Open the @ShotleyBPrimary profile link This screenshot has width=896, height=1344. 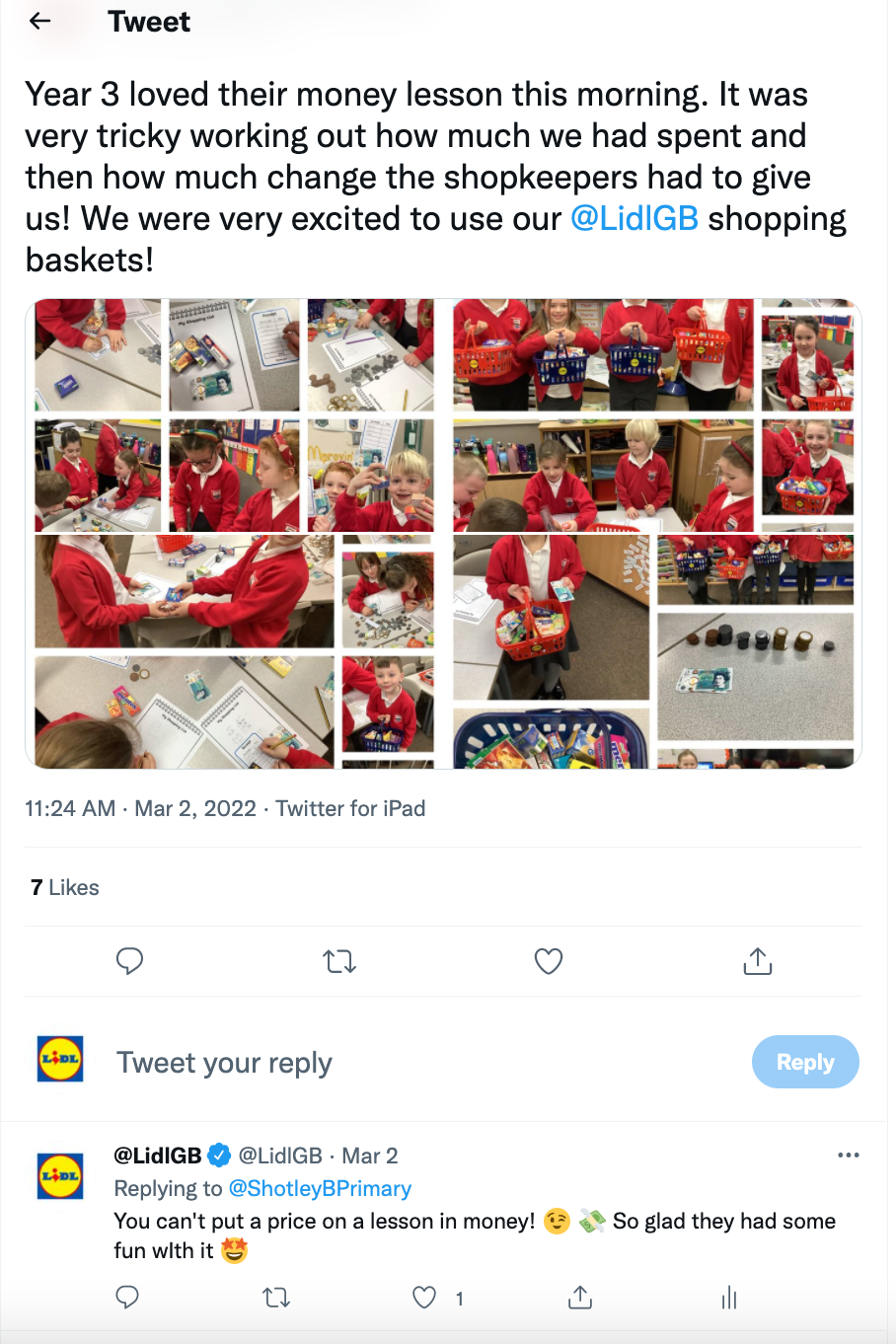[320, 1188]
